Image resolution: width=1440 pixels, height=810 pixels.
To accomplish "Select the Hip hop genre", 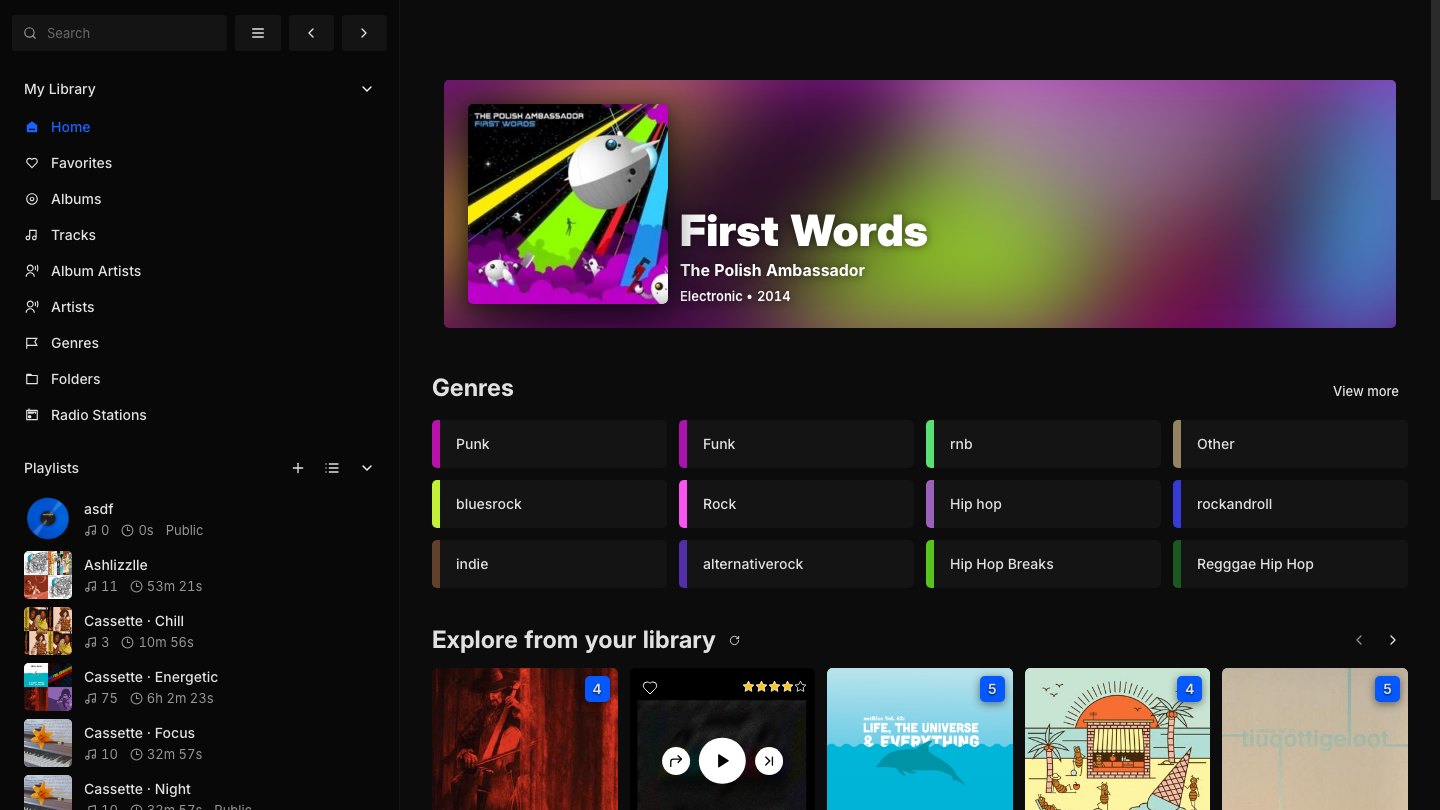I will 1043,504.
